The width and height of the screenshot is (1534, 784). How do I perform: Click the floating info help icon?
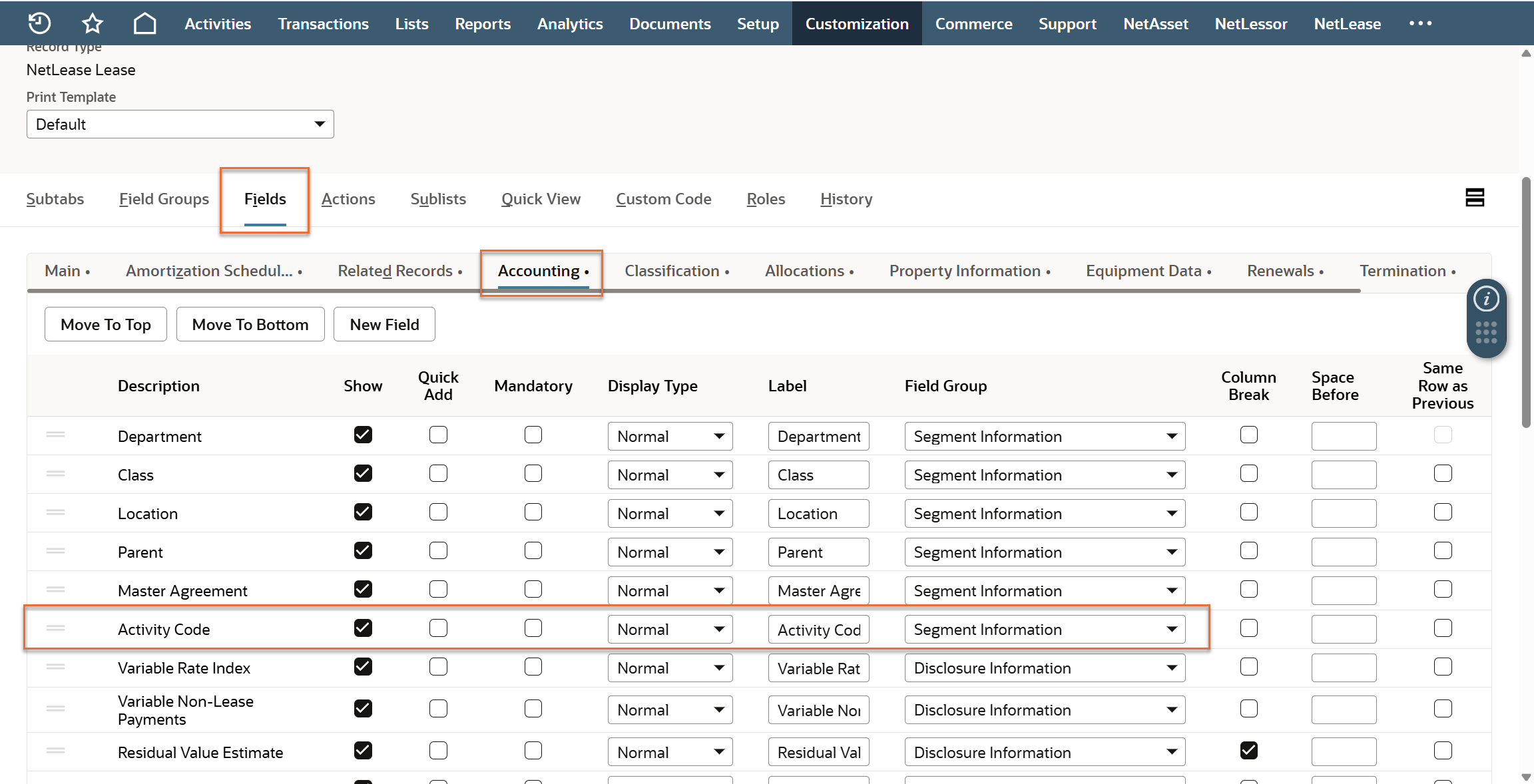[x=1486, y=299]
